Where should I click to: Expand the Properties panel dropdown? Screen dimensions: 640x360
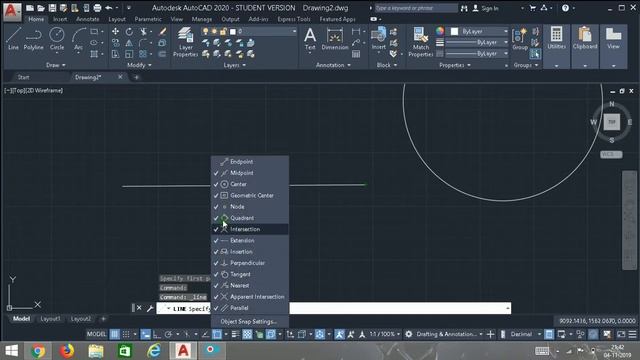pos(454,65)
